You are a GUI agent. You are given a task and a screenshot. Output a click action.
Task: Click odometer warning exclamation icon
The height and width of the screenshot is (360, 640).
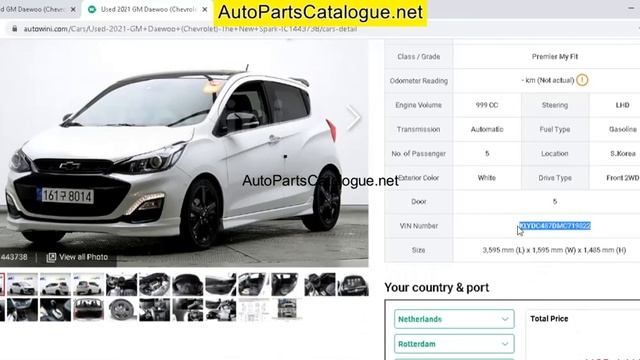click(582, 80)
